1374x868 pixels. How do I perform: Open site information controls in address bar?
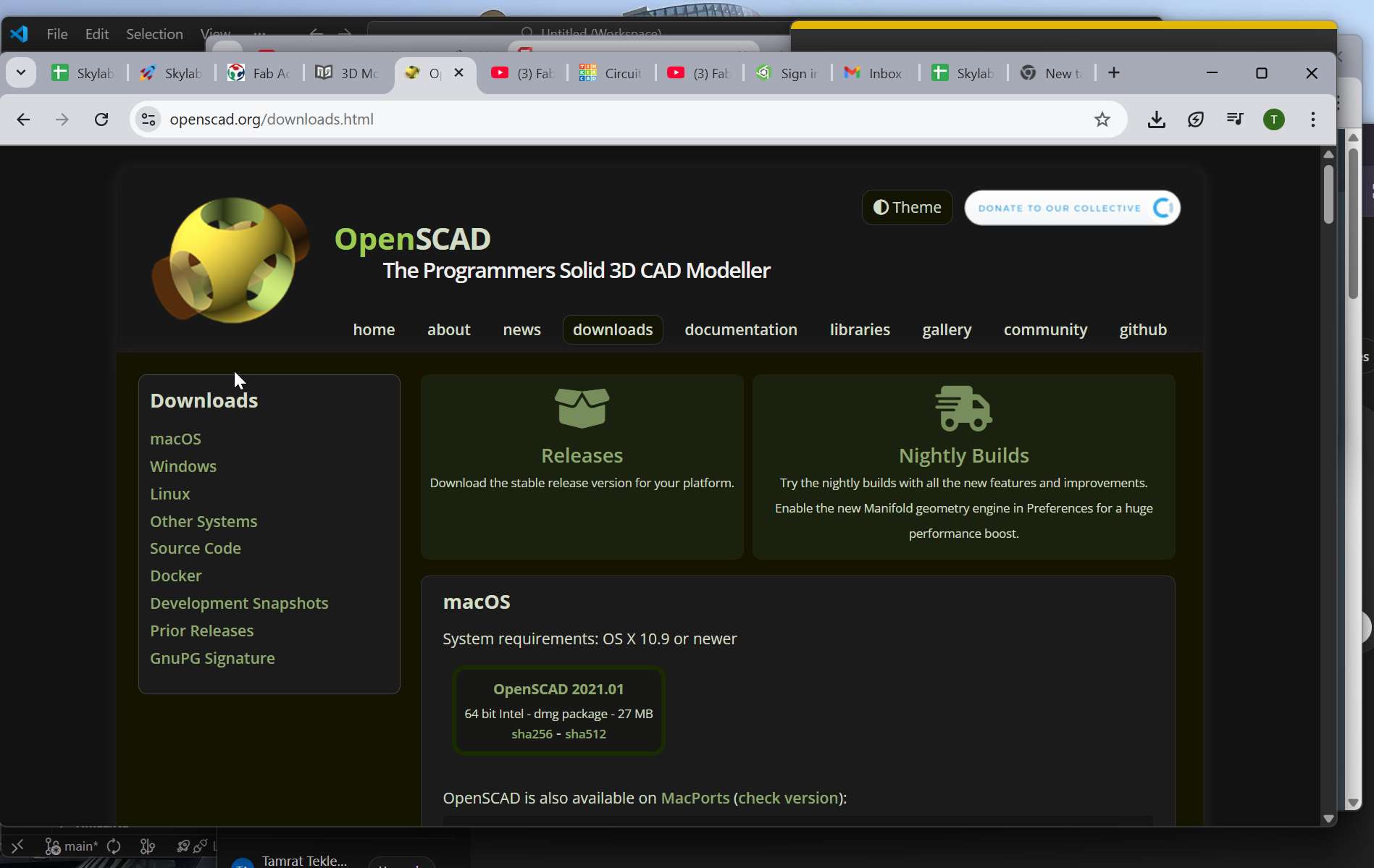click(148, 119)
